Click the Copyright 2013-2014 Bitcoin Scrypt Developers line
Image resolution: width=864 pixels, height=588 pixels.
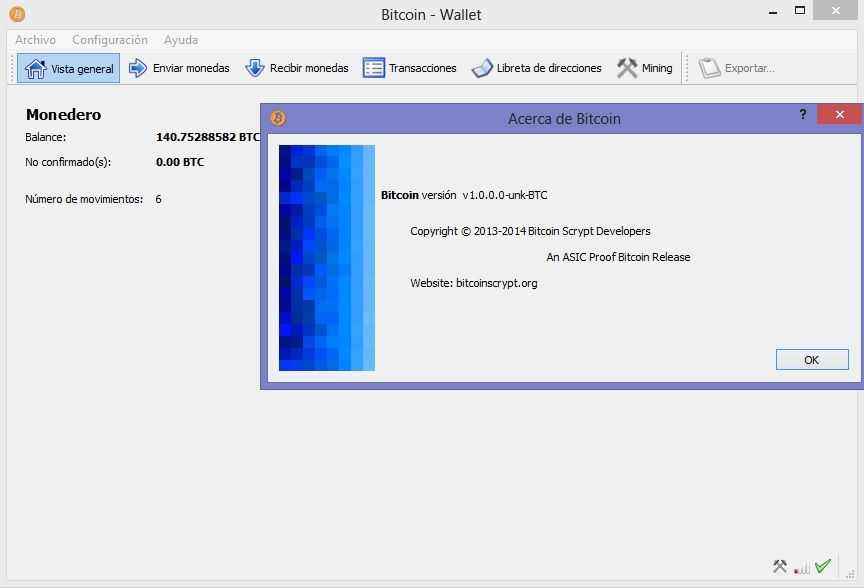530,231
